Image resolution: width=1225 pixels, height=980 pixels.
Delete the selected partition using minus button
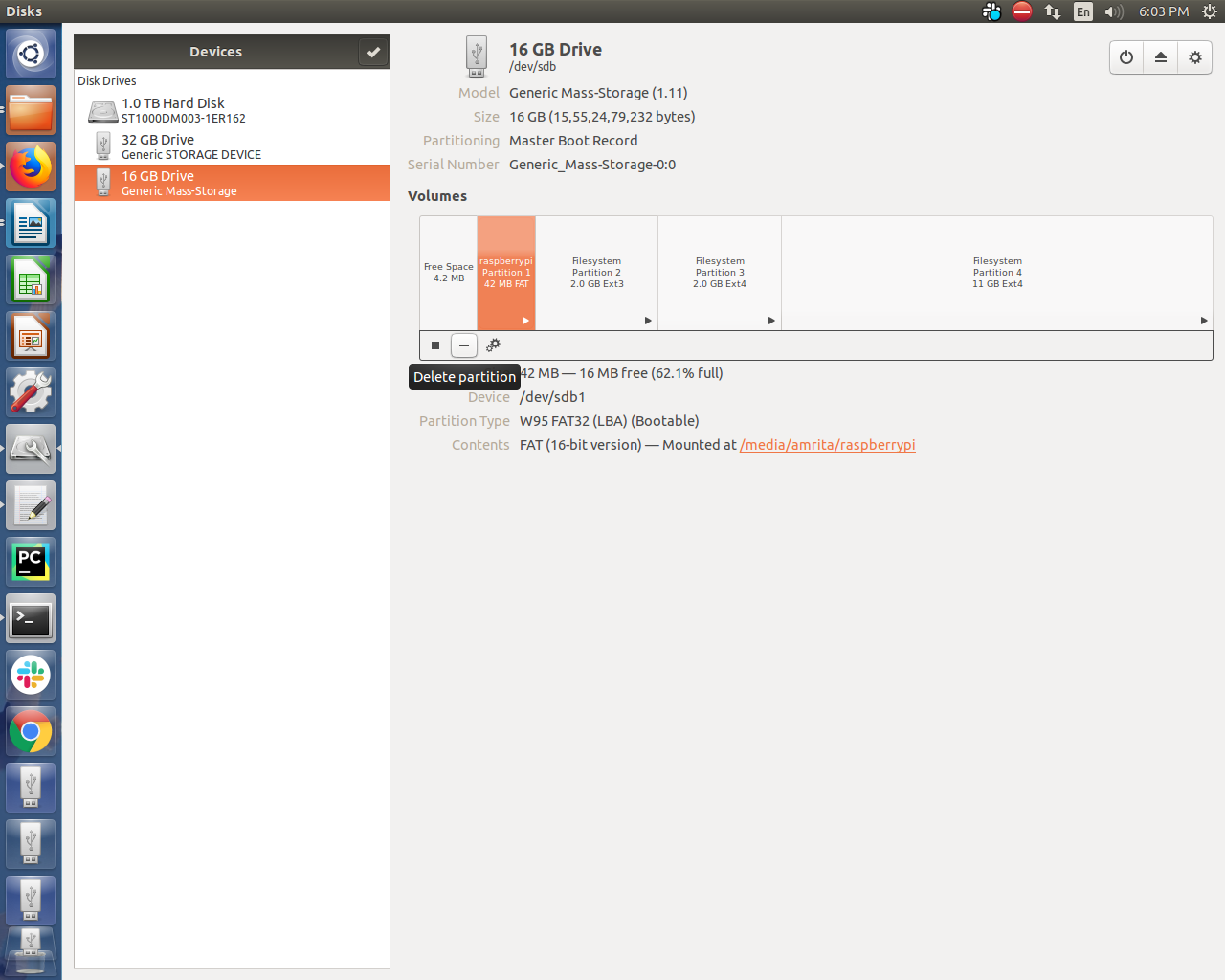[464, 345]
